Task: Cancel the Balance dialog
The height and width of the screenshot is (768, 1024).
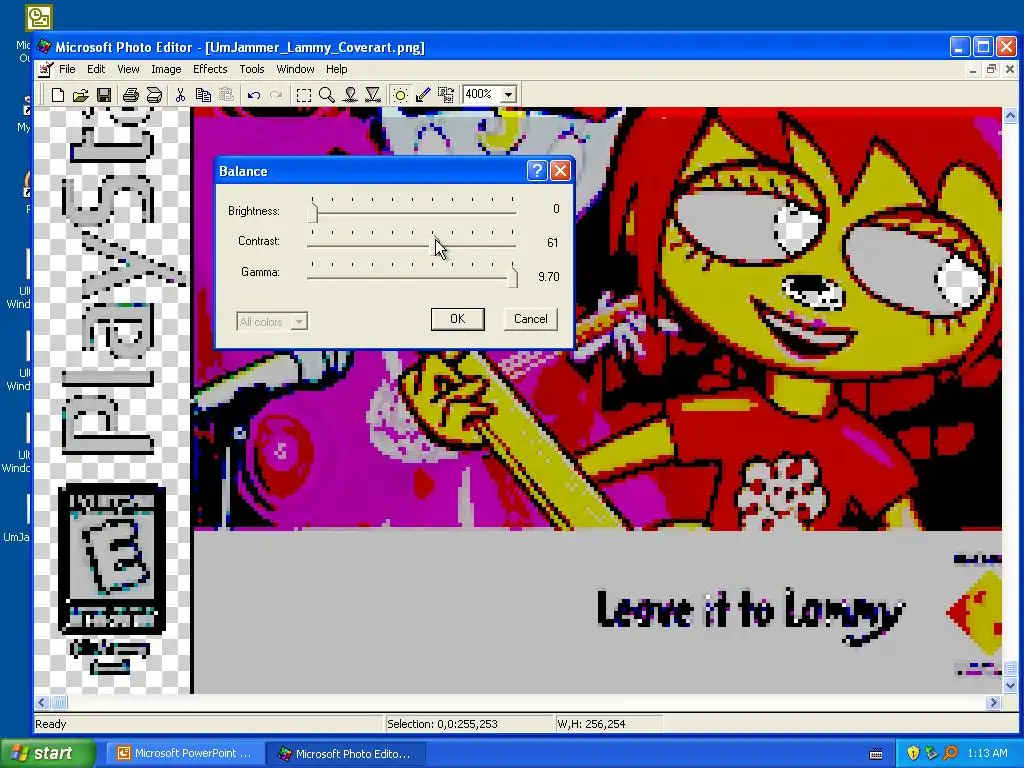Action: (530, 319)
